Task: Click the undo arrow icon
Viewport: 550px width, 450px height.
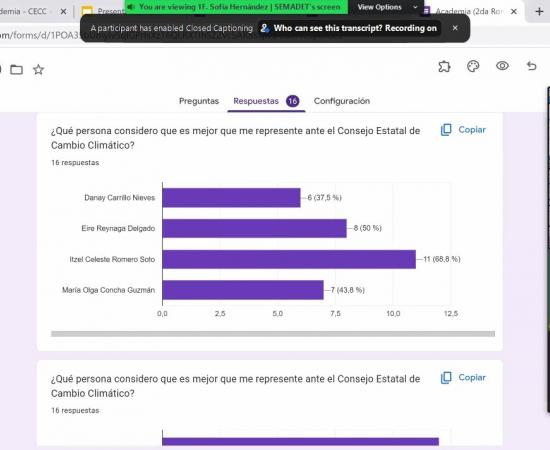Action: (x=532, y=66)
